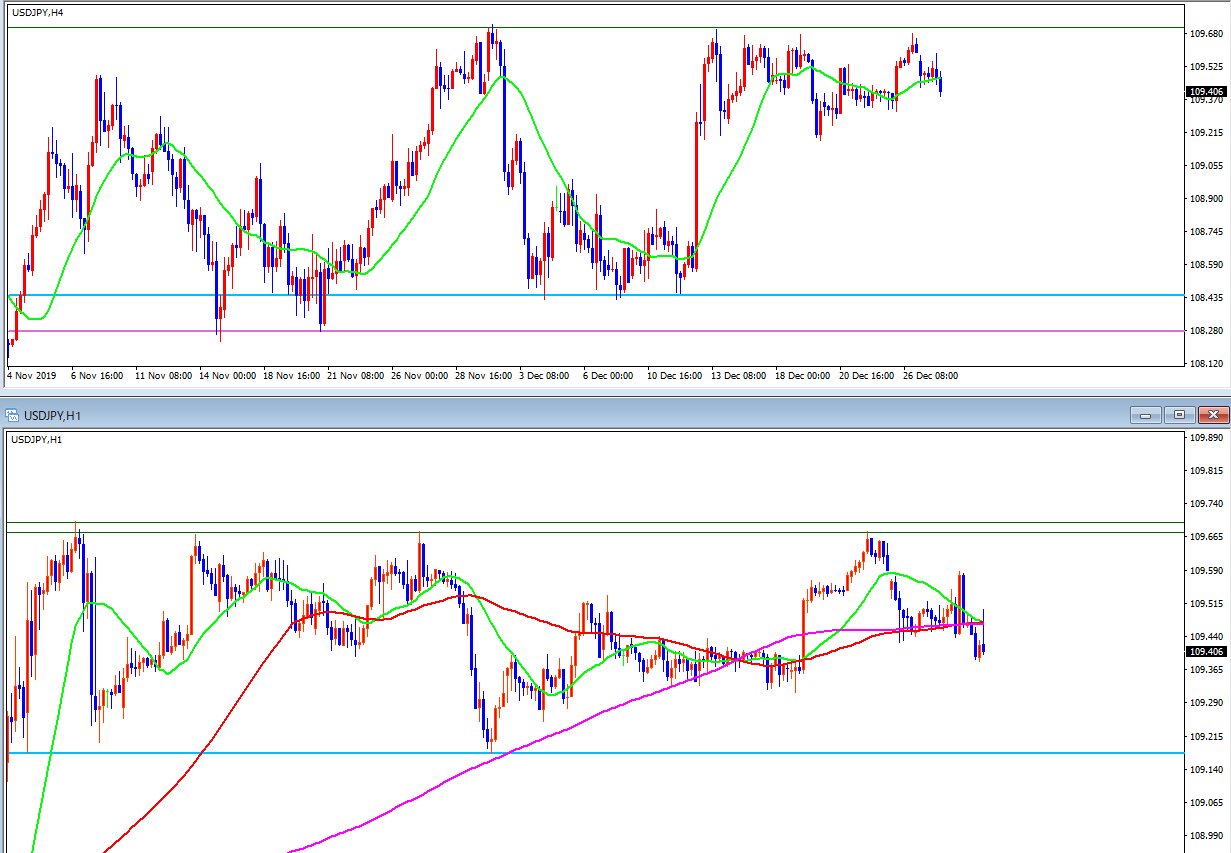Select the blue horizontal support line on H4 chart
This screenshot has width=1231, height=853.
(595, 295)
